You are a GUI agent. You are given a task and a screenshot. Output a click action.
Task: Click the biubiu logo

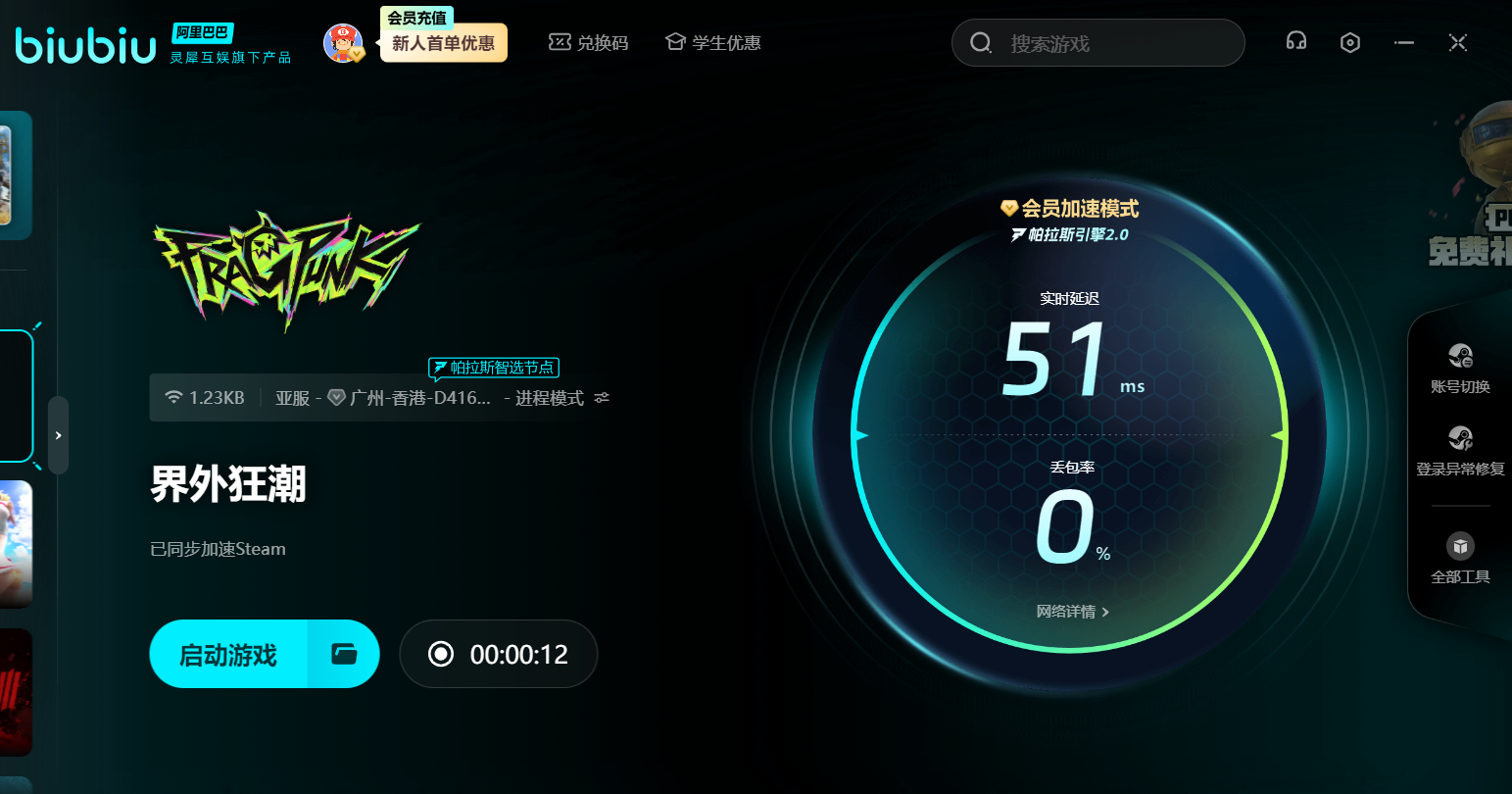85,45
